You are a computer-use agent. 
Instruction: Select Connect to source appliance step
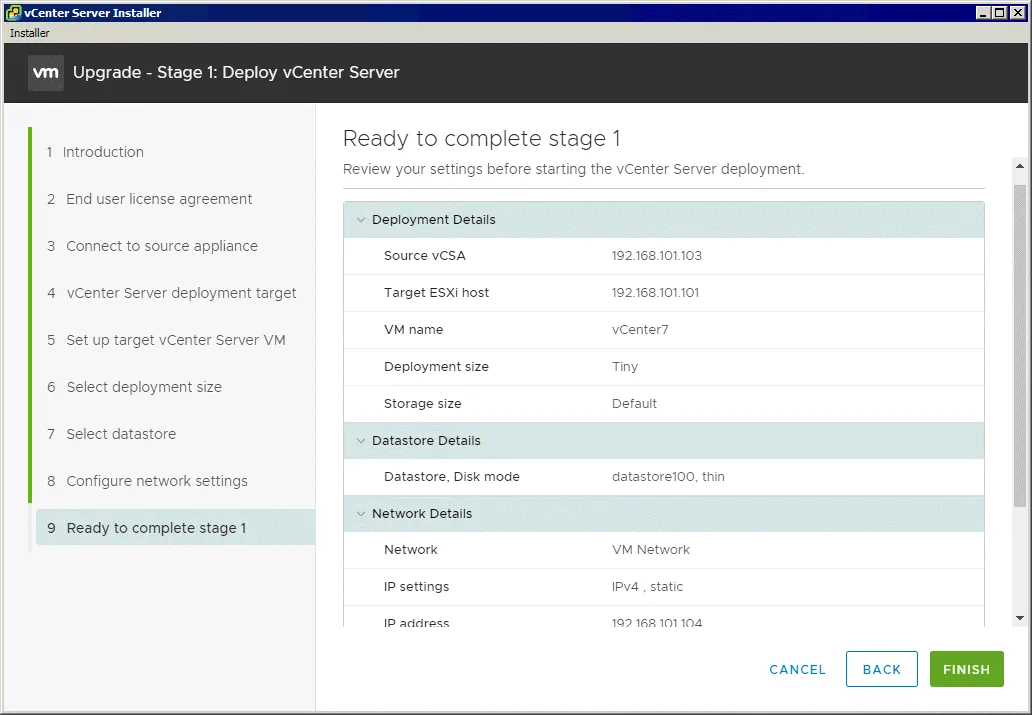click(162, 246)
